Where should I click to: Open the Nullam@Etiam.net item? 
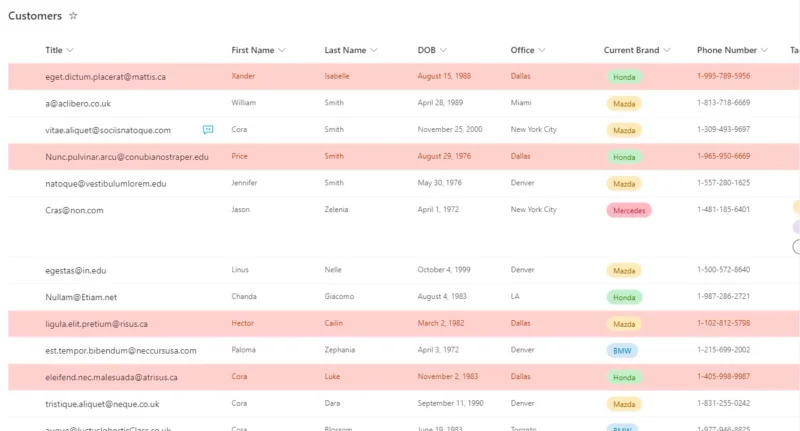(81, 297)
